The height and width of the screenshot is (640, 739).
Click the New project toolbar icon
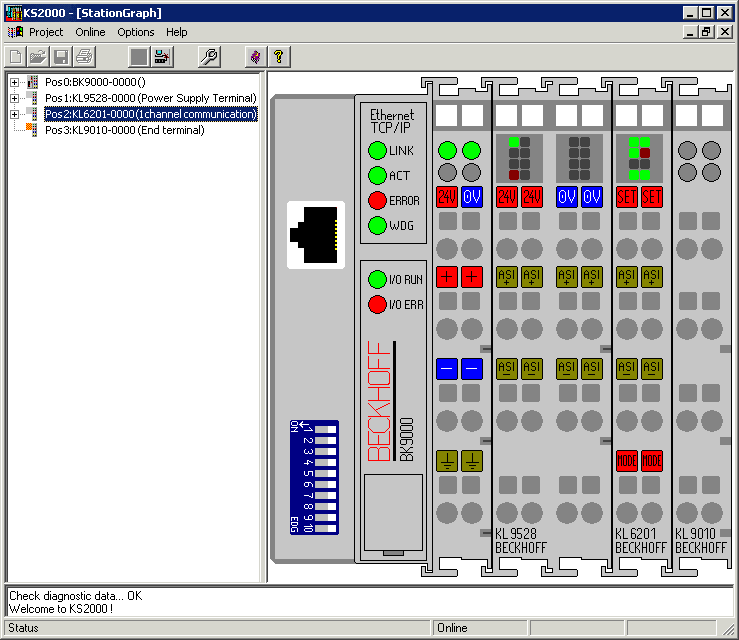(x=16, y=57)
